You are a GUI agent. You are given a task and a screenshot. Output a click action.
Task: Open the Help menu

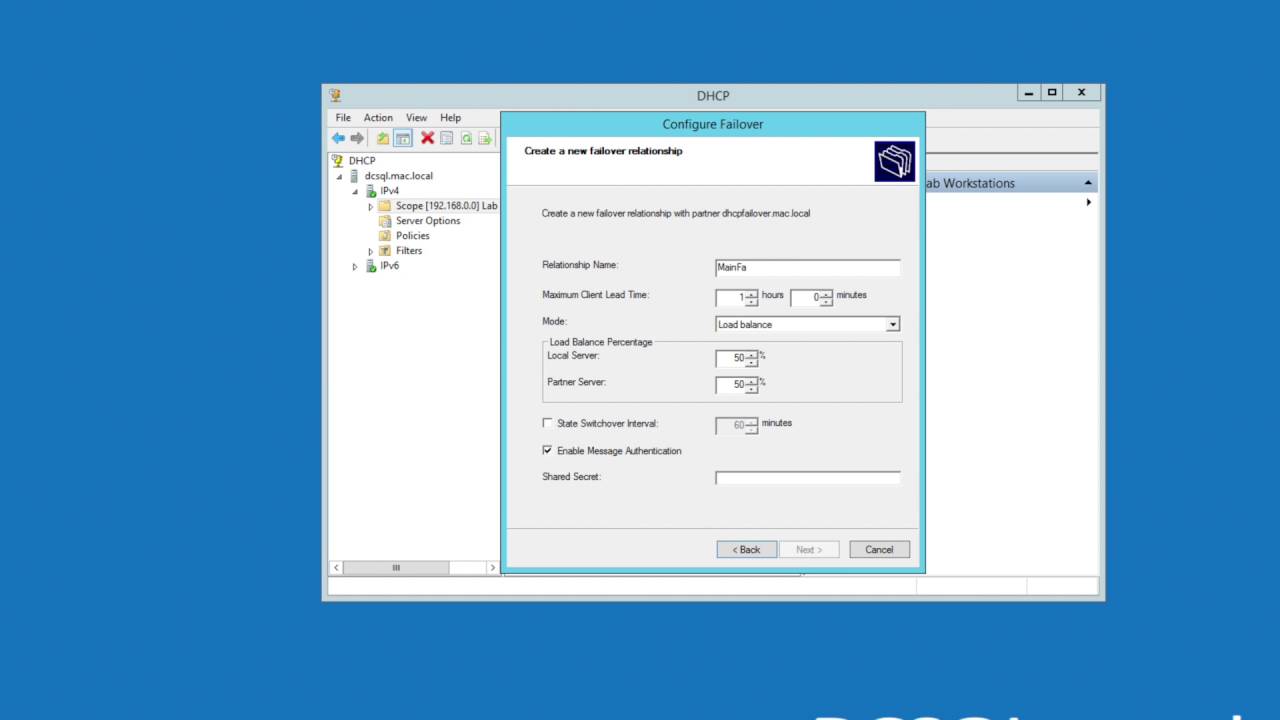pos(450,118)
